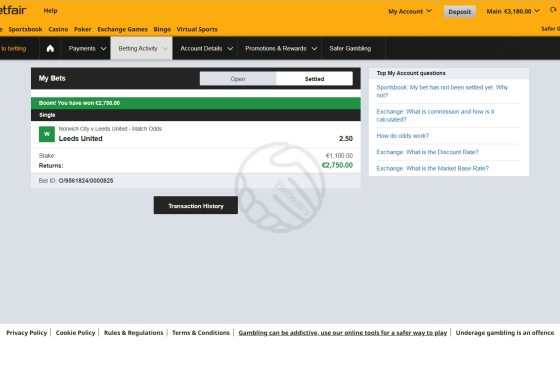
Task: Click the returns value €2,750.00
Action: coord(337,165)
